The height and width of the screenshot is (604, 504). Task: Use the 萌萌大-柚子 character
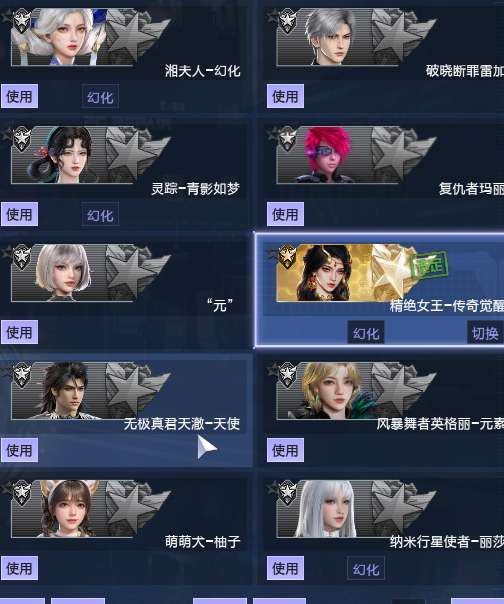point(19,568)
